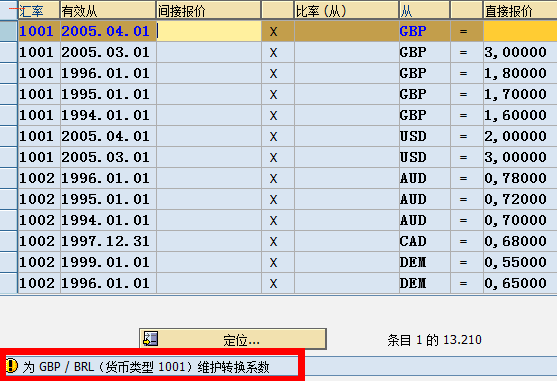Click the direct quote value 2,00000

515,136
